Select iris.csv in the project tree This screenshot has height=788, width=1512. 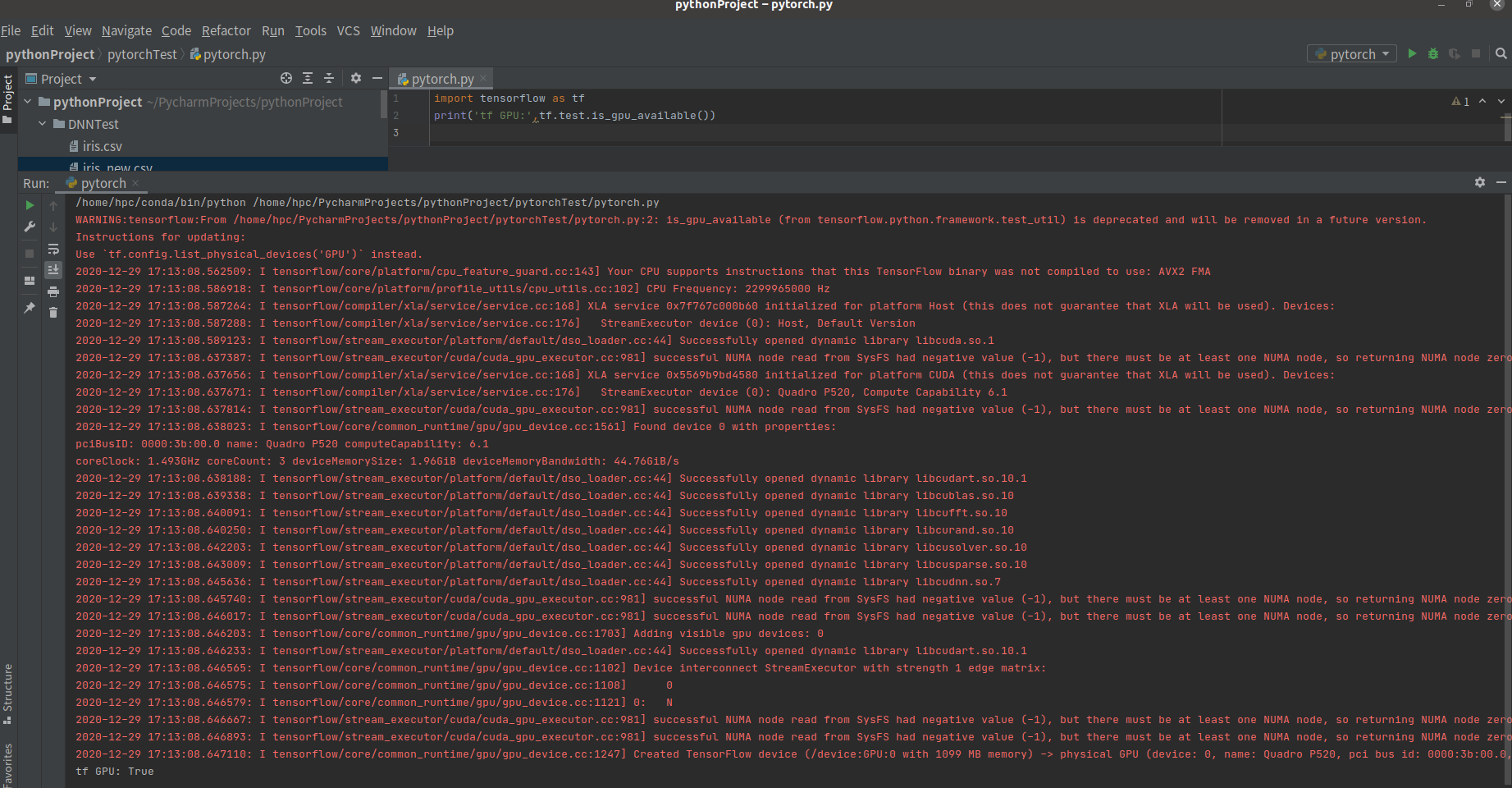click(103, 146)
